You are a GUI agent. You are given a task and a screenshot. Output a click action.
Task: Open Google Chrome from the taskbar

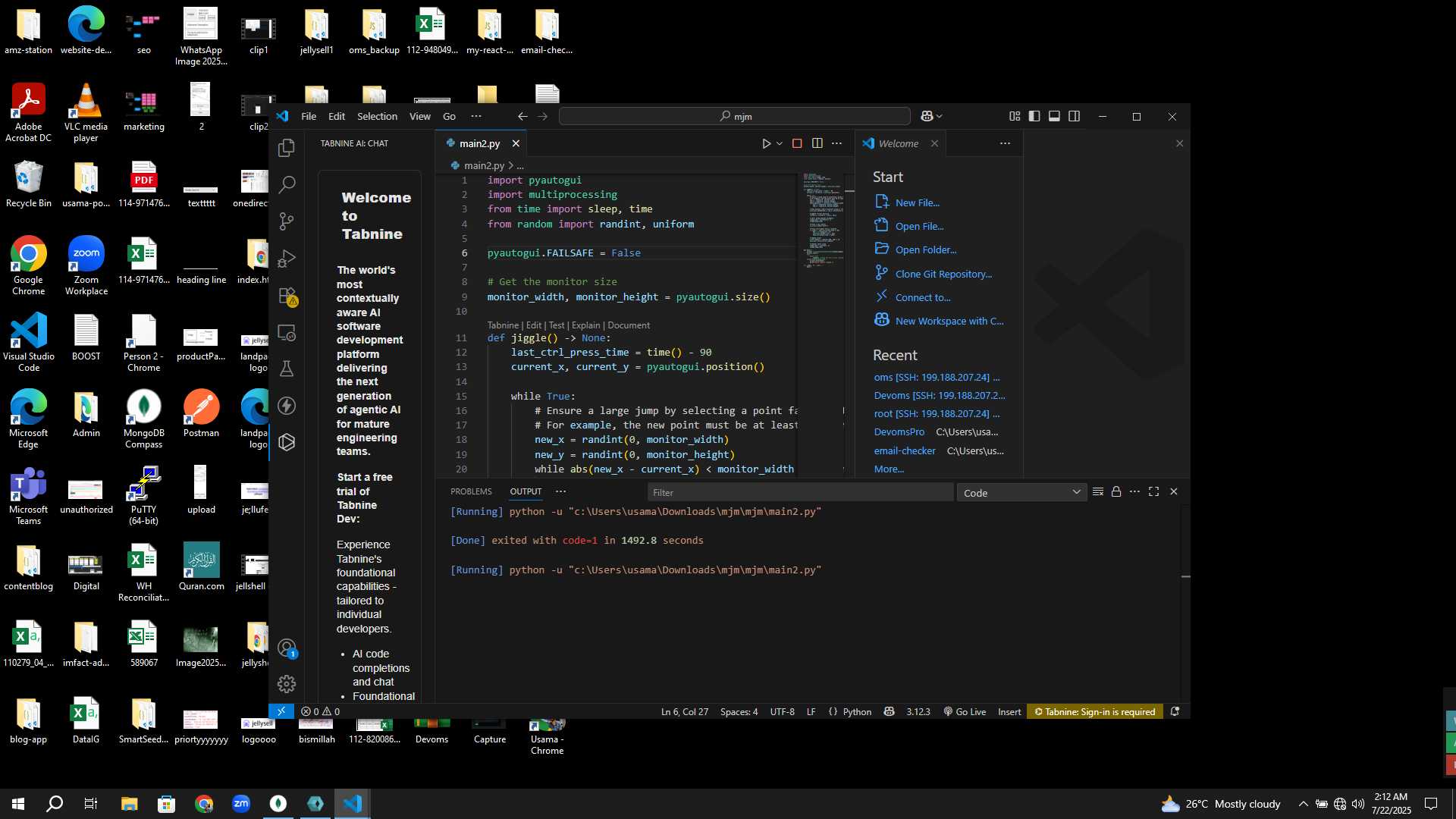point(203,804)
